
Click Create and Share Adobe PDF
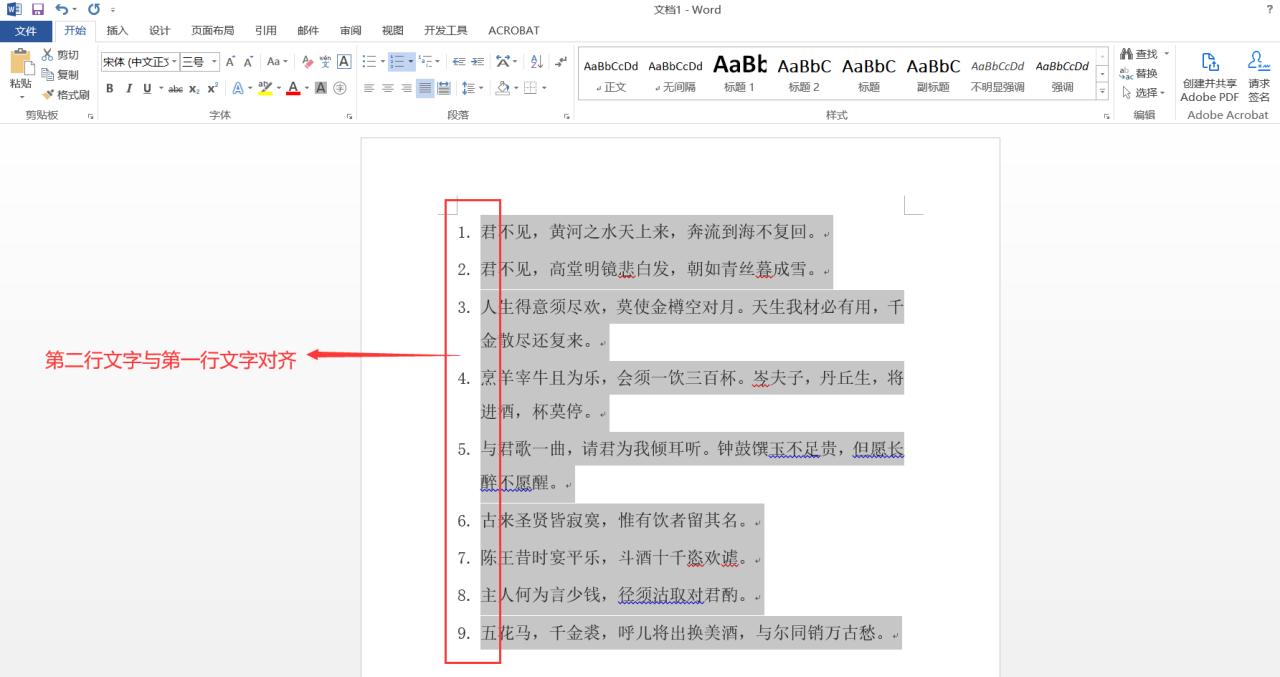(x=1209, y=77)
